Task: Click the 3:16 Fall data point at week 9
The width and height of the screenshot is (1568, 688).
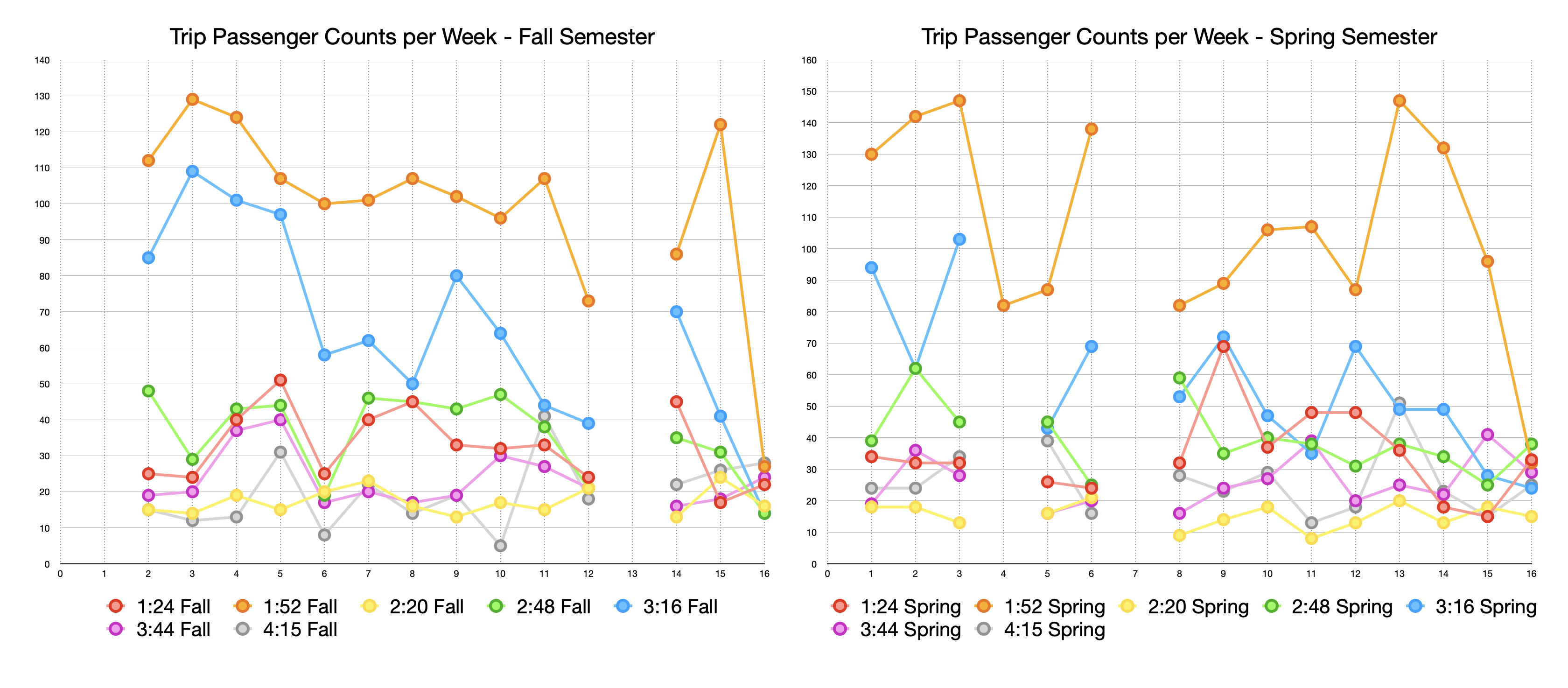Action: point(456,276)
